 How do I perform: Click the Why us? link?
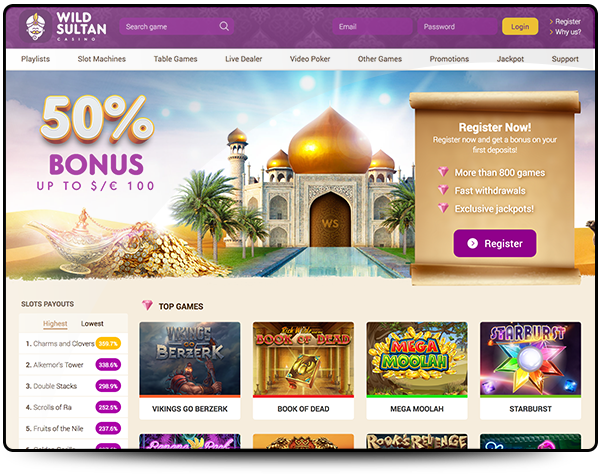[565, 32]
